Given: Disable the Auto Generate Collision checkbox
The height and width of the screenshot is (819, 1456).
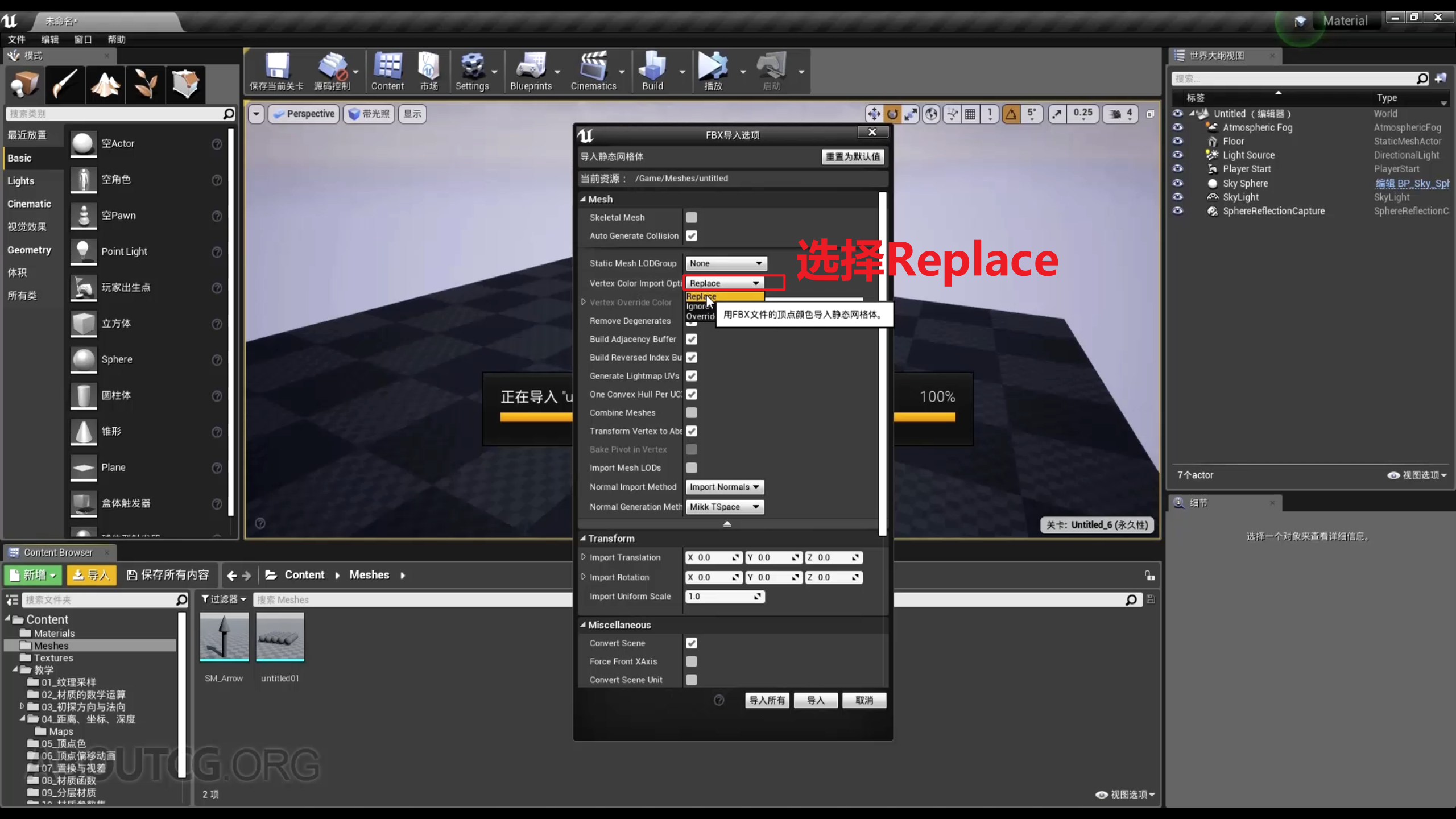Looking at the screenshot, I should [x=692, y=235].
